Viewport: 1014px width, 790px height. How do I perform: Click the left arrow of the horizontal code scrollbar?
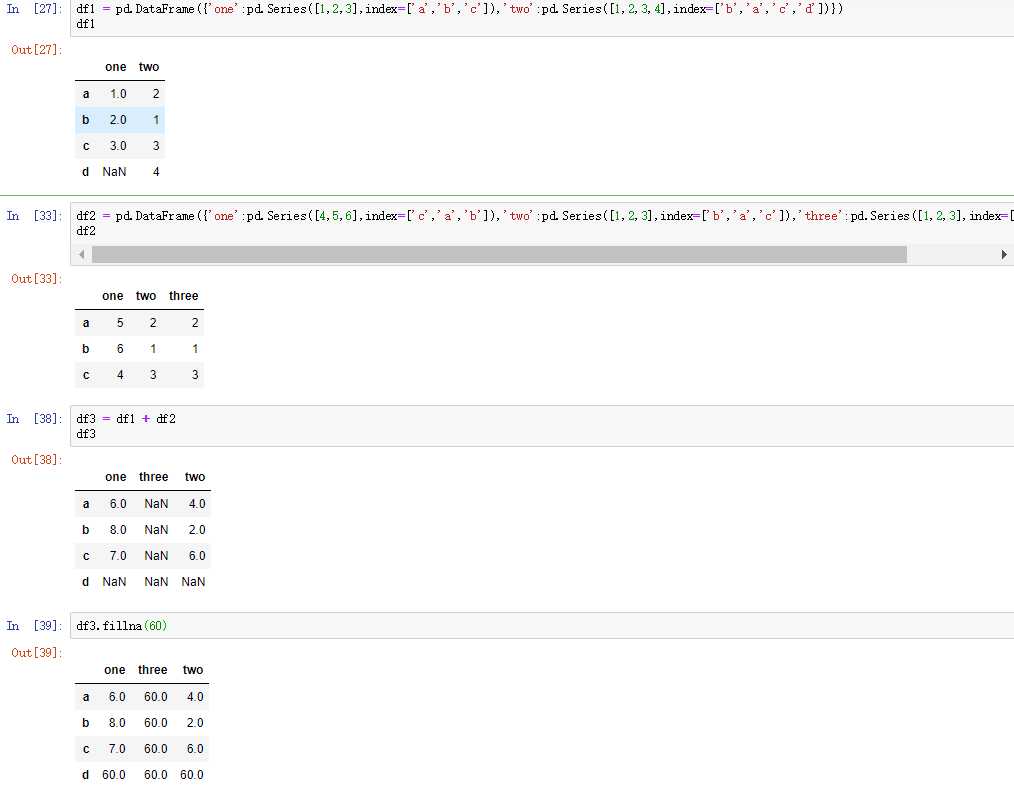pyautogui.click(x=81, y=255)
